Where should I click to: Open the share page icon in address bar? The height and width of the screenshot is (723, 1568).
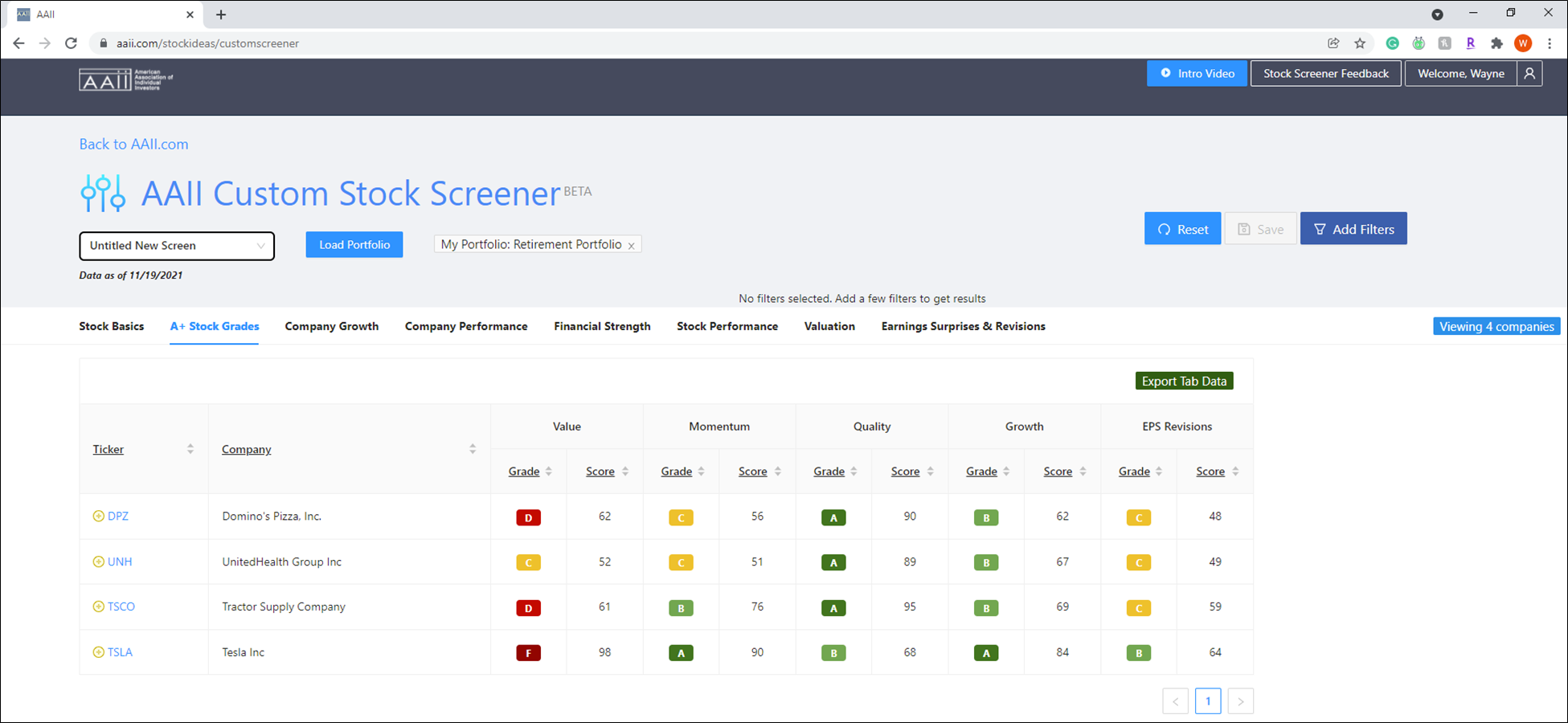(1333, 43)
